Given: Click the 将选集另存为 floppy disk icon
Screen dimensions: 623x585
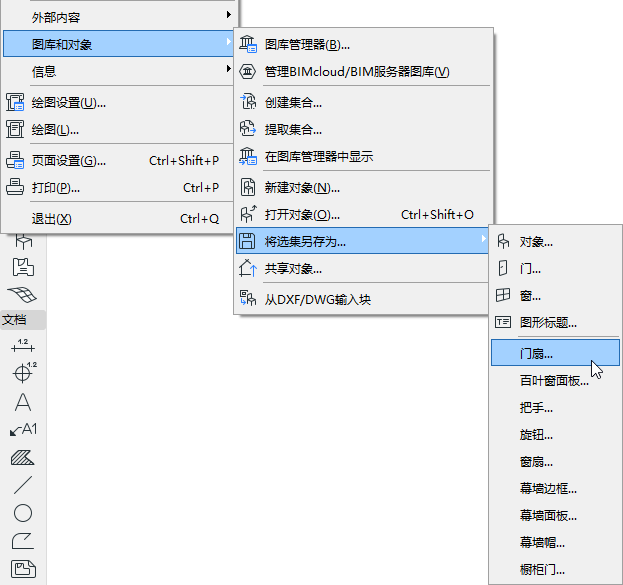Looking at the screenshot, I should [x=247, y=241].
